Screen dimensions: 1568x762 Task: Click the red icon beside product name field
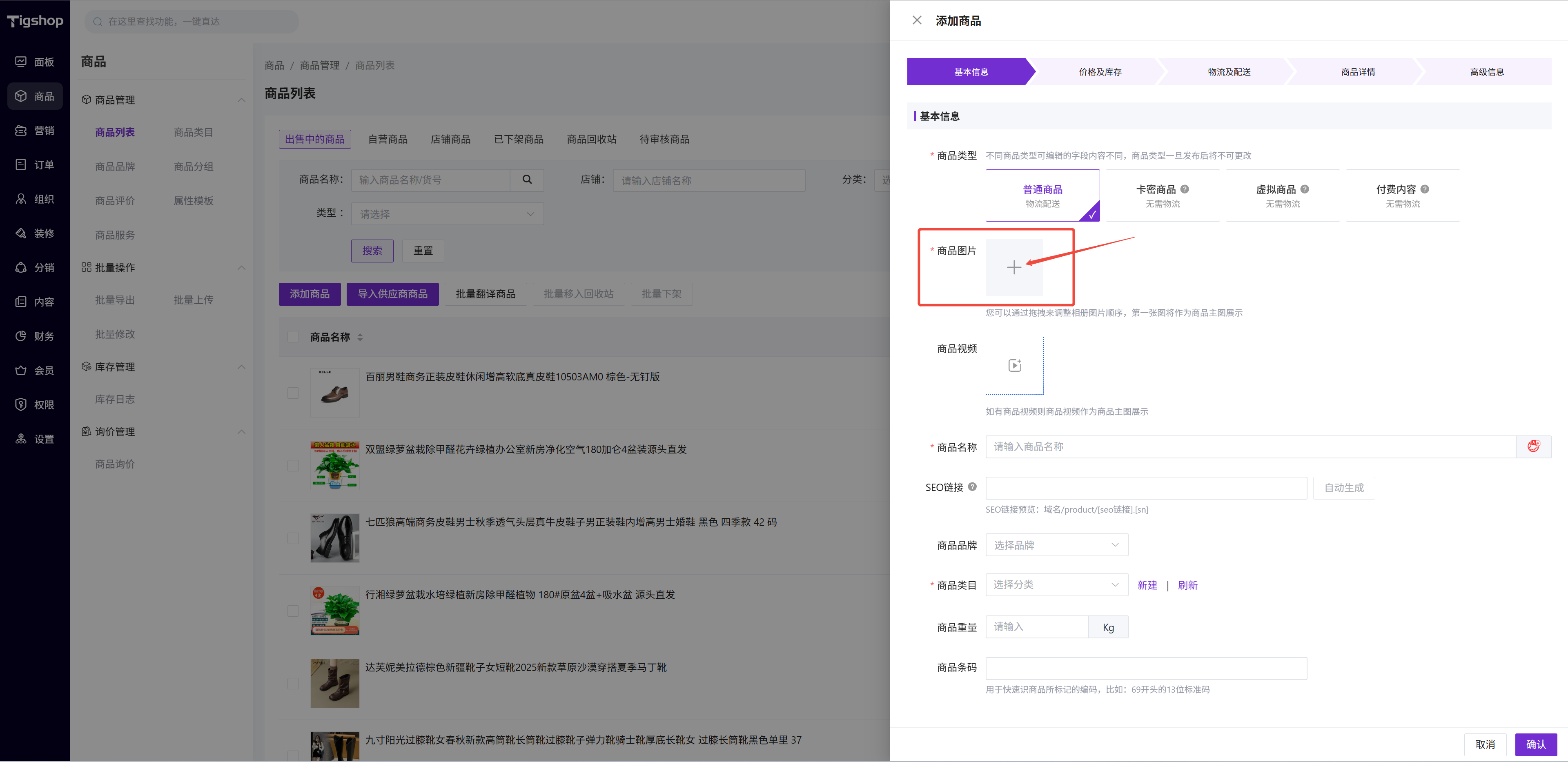click(x=1533, y=446)
